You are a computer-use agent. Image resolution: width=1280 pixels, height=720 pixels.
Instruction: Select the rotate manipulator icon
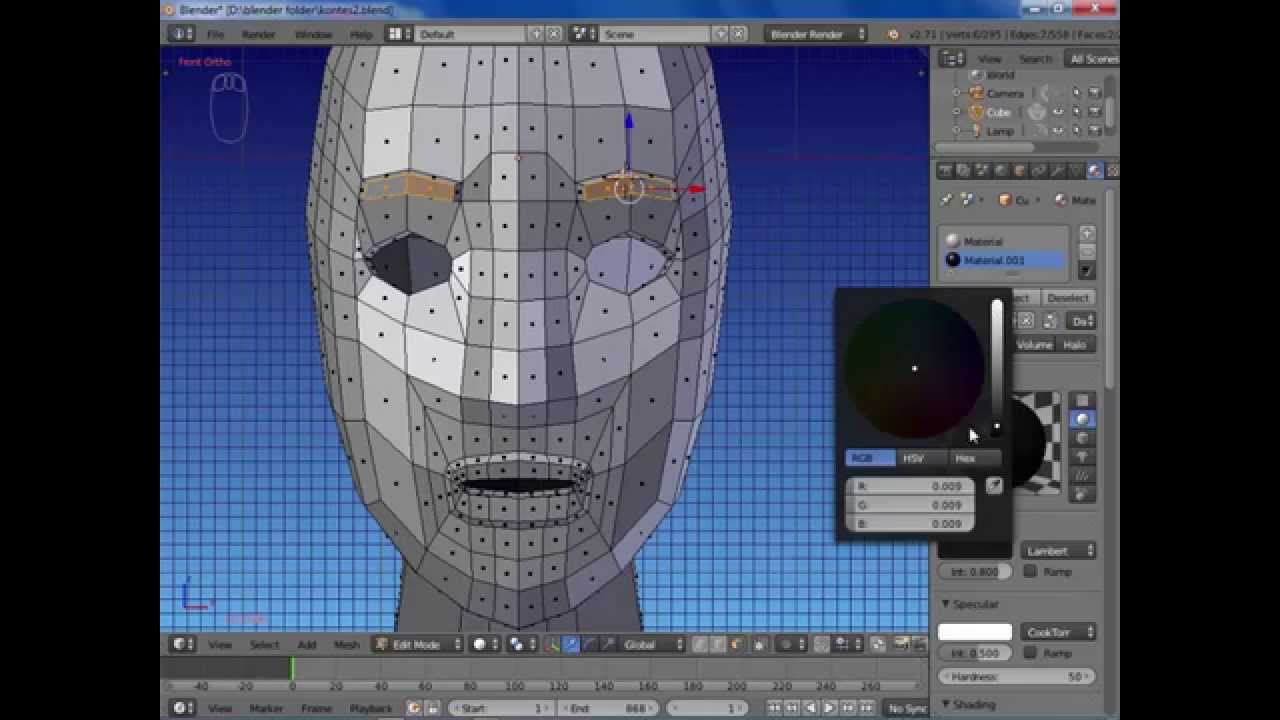tap(589, 645)
